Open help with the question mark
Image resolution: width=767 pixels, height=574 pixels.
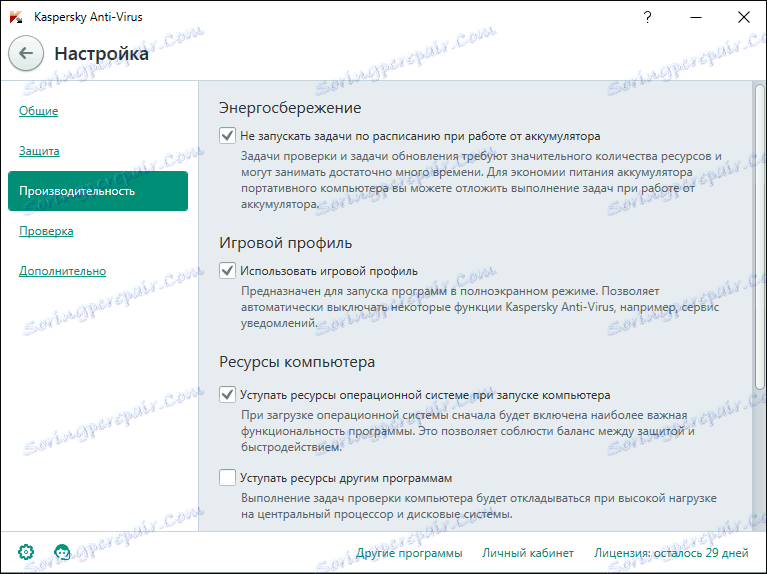[x=647, y=17]
